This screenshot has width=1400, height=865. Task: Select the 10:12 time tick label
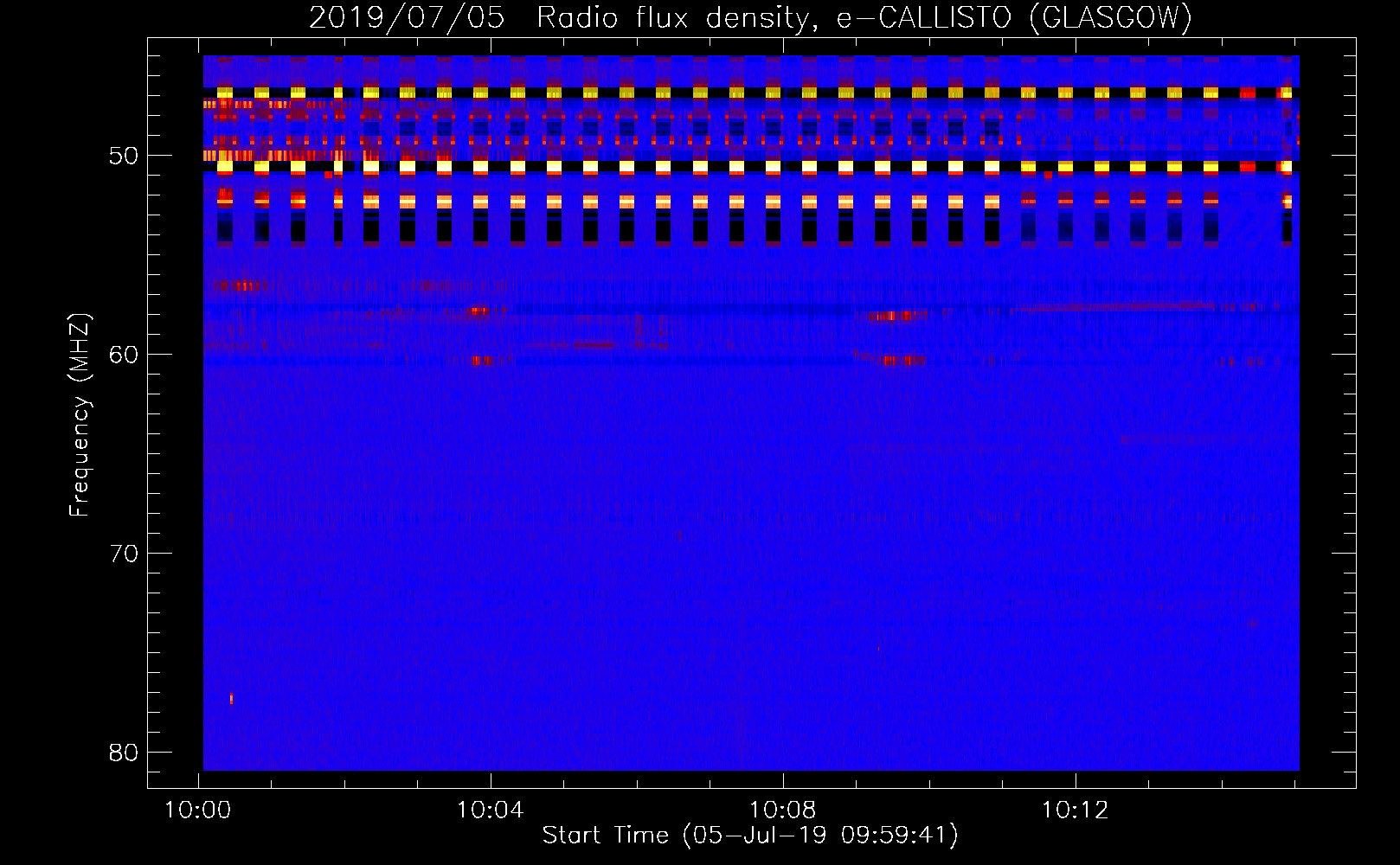[1076, 811]
